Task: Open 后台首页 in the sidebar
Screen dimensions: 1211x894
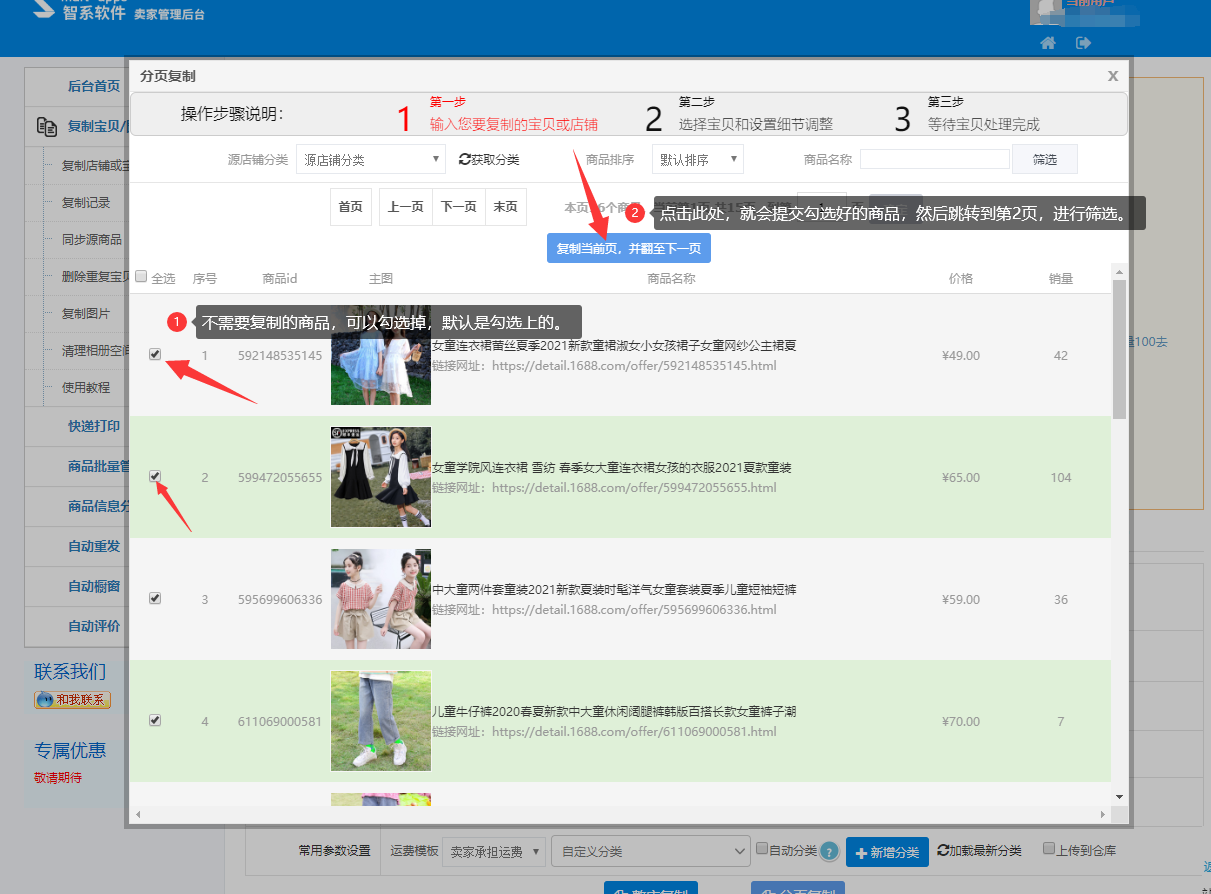Action: 94,86
